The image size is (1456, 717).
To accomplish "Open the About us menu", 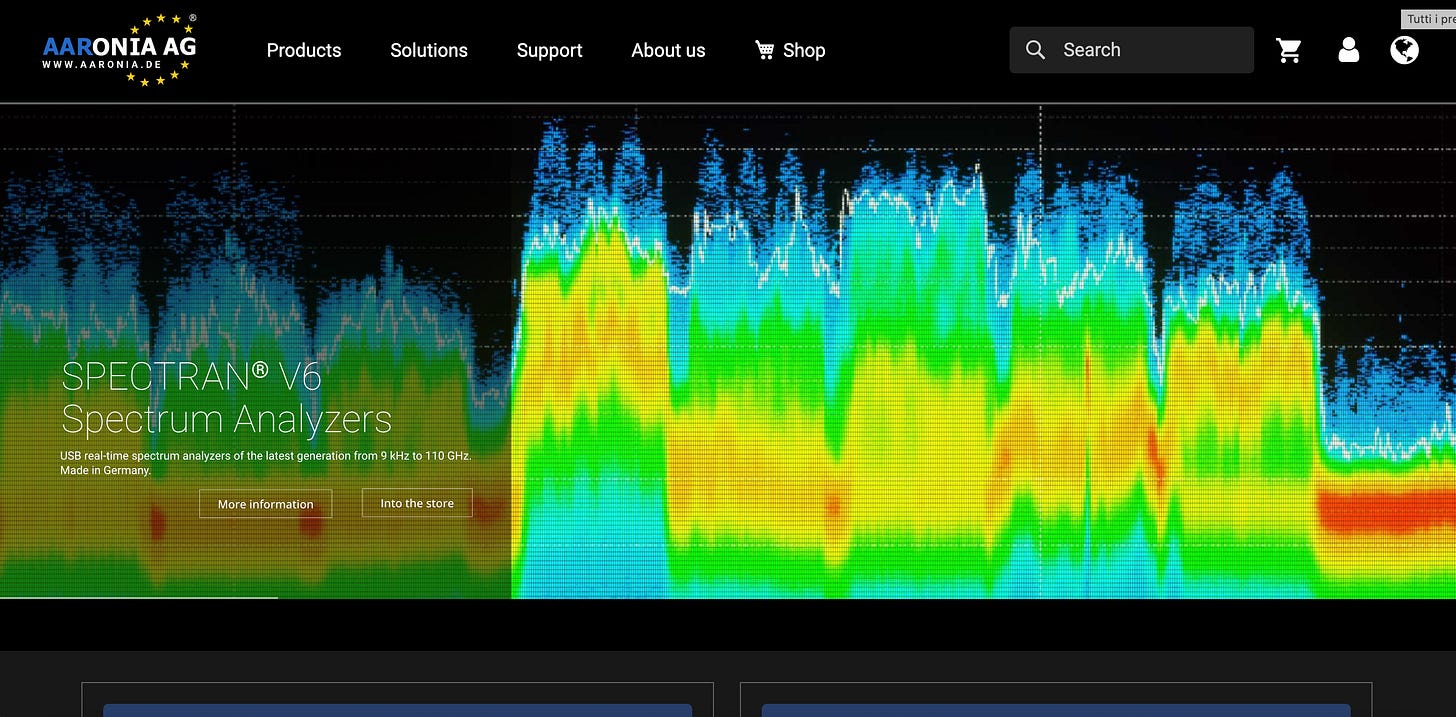I will [668, 50].
